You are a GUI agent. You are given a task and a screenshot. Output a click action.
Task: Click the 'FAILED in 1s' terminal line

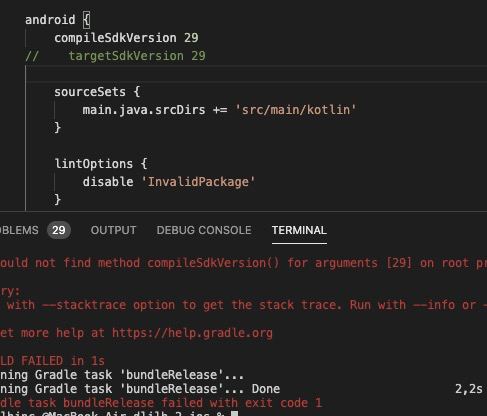(52, 361)
